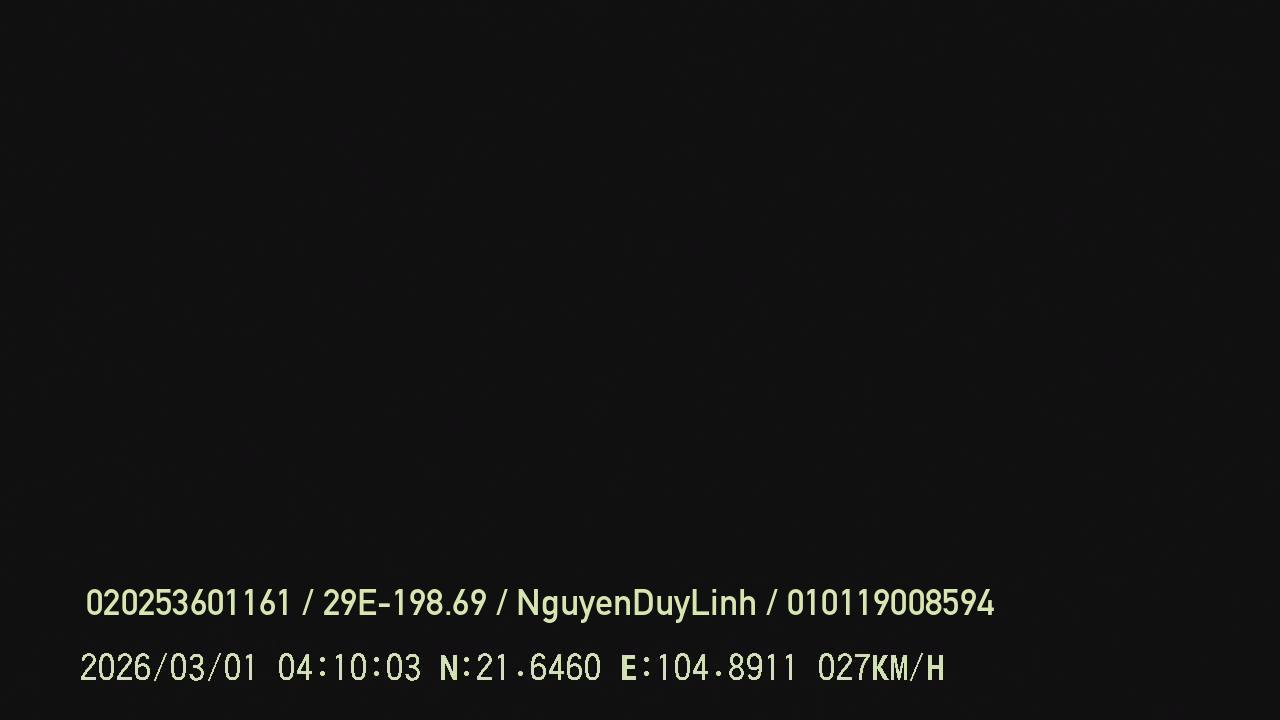Click the KM/H speed unit

point(908,668)
